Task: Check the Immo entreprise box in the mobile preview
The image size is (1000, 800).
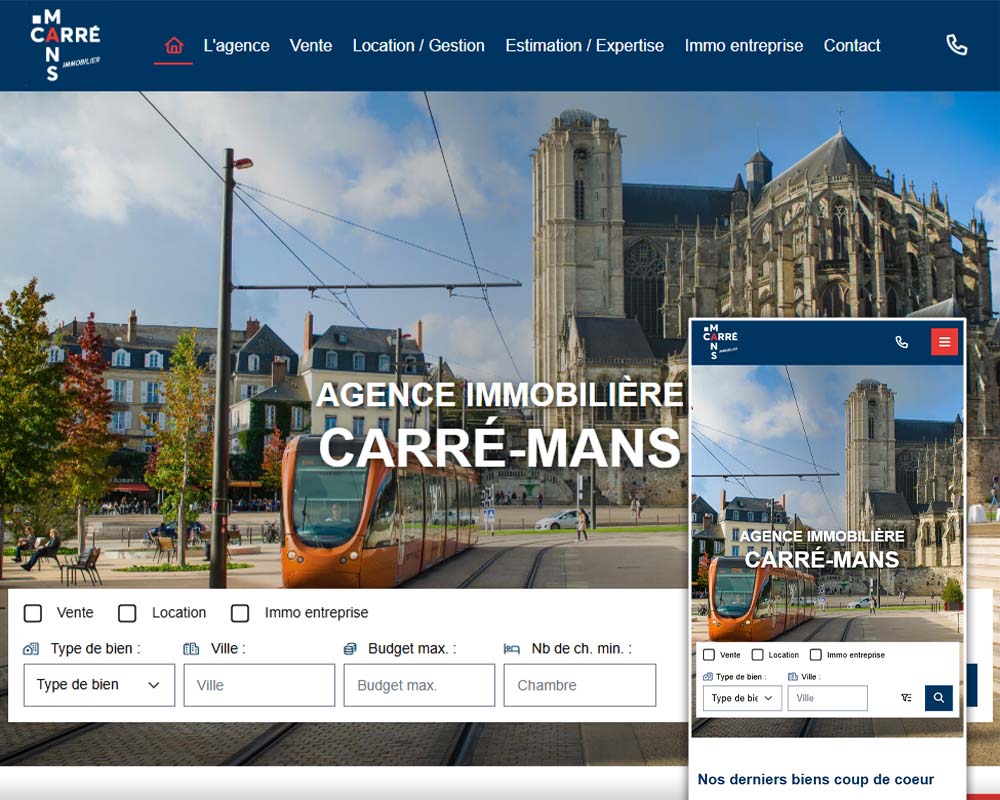Action: pos(816,655)
